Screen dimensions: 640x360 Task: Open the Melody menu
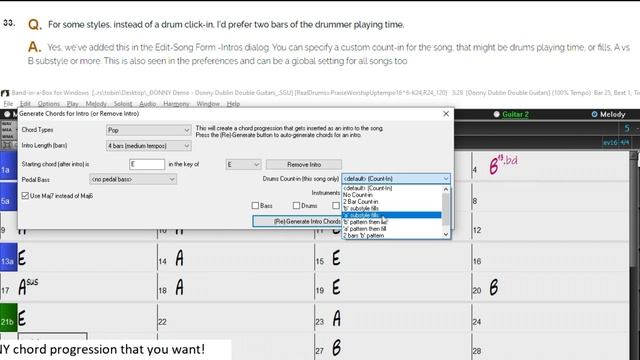(96, 104)
